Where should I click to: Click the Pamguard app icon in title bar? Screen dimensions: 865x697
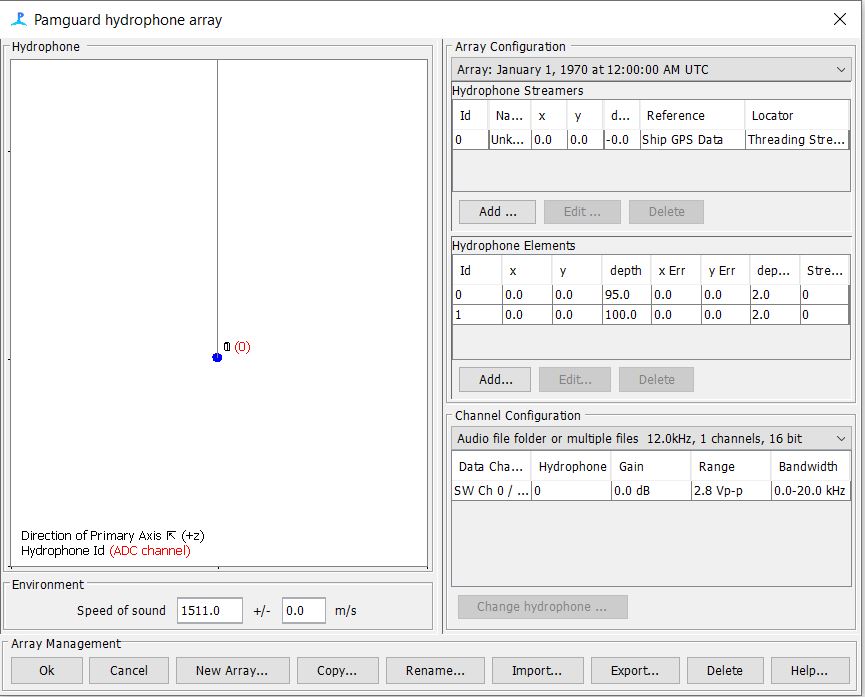(x=18, y=19)
